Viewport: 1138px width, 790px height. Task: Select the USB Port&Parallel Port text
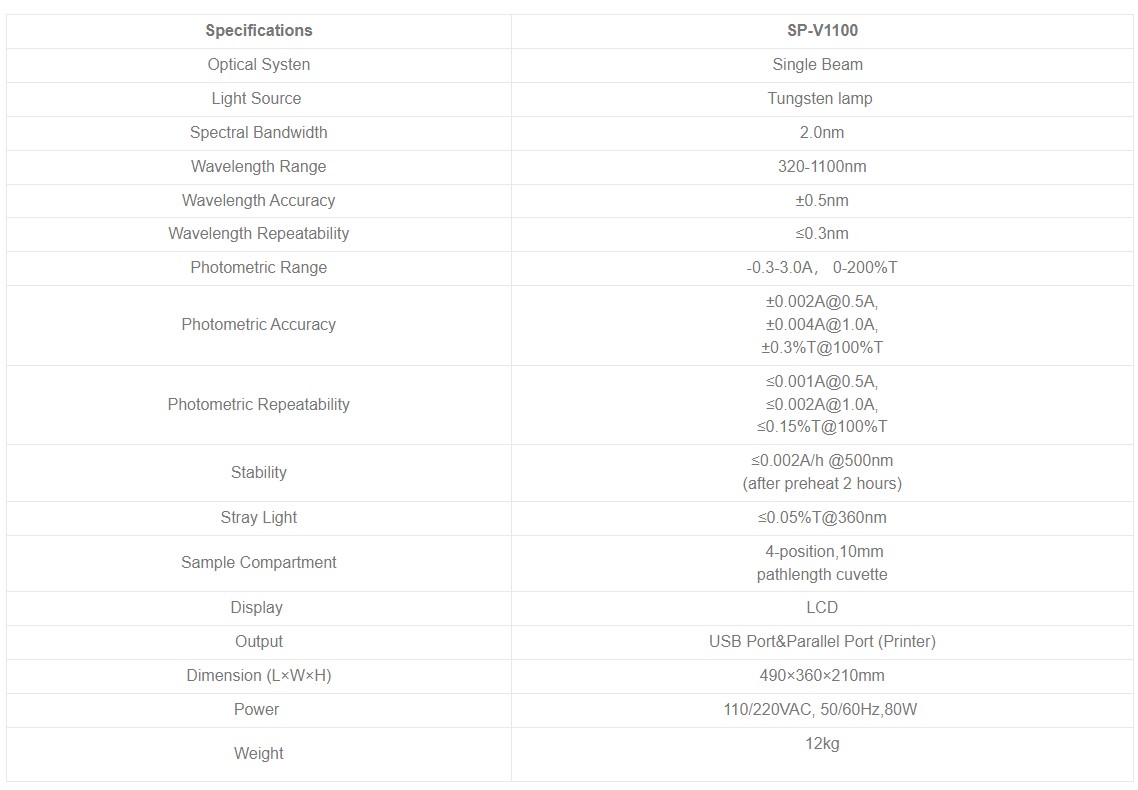(x=822, y=641)
